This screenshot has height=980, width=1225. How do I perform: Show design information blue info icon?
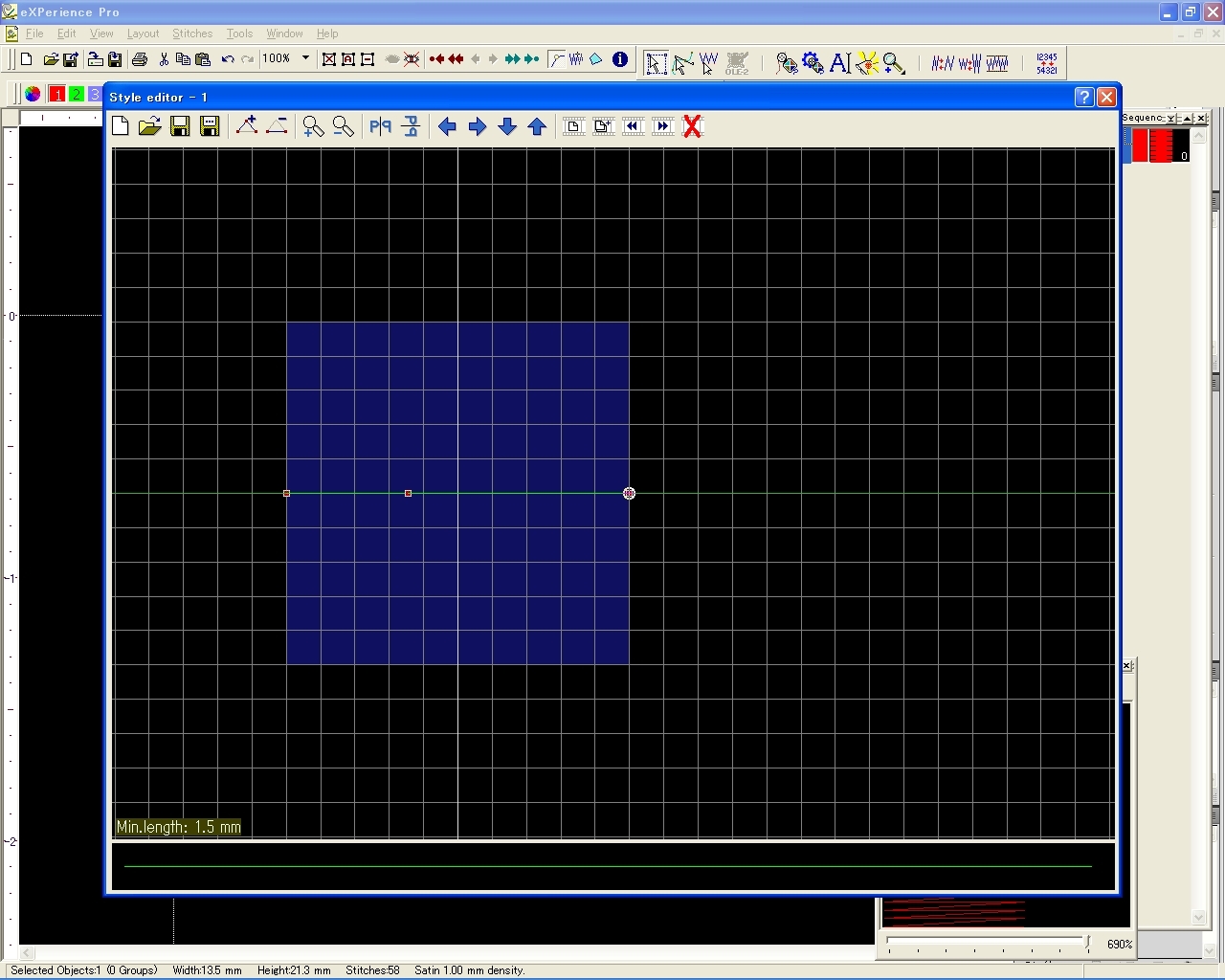[620, 59]
